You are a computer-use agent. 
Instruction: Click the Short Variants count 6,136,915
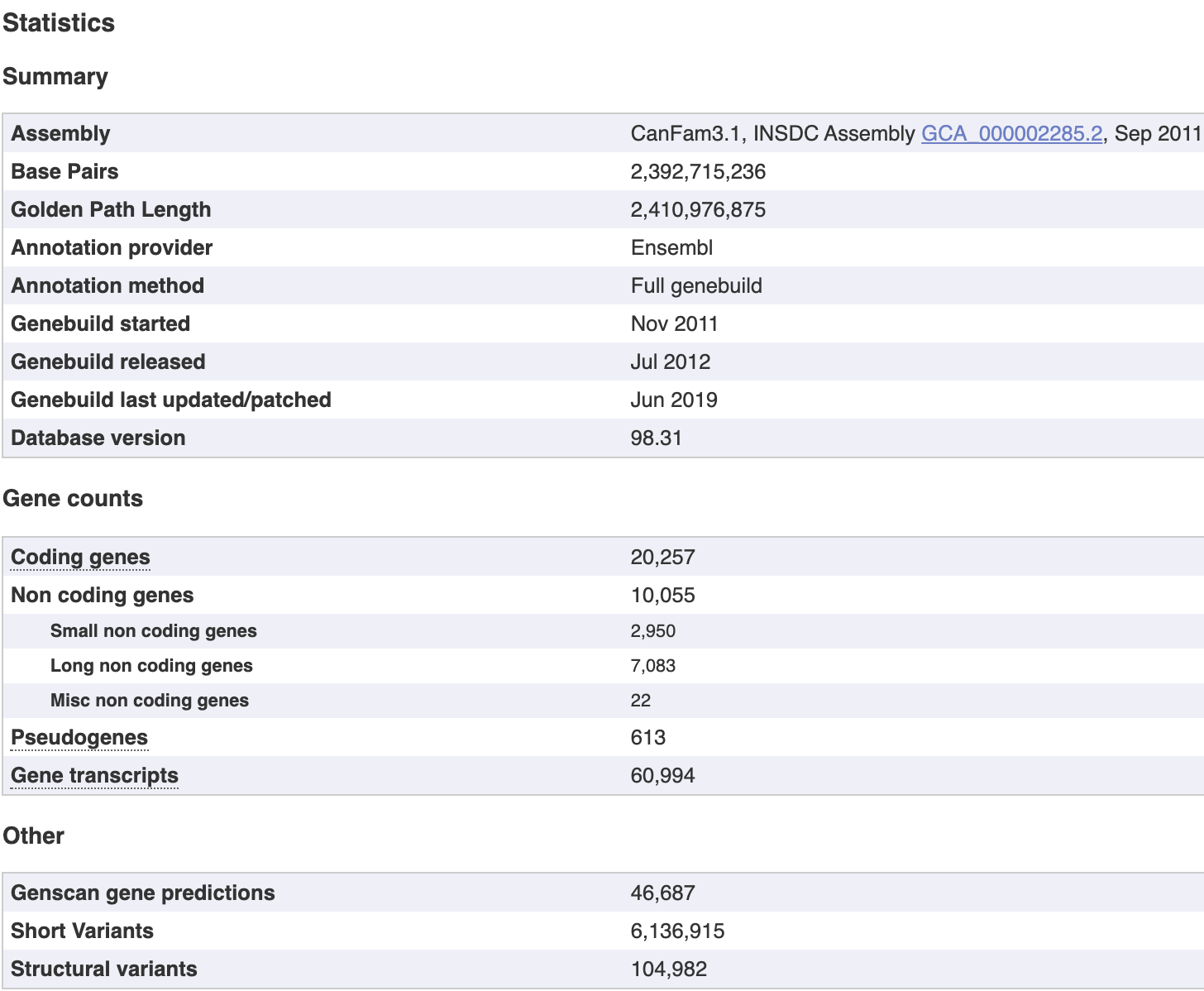(677, 931)
